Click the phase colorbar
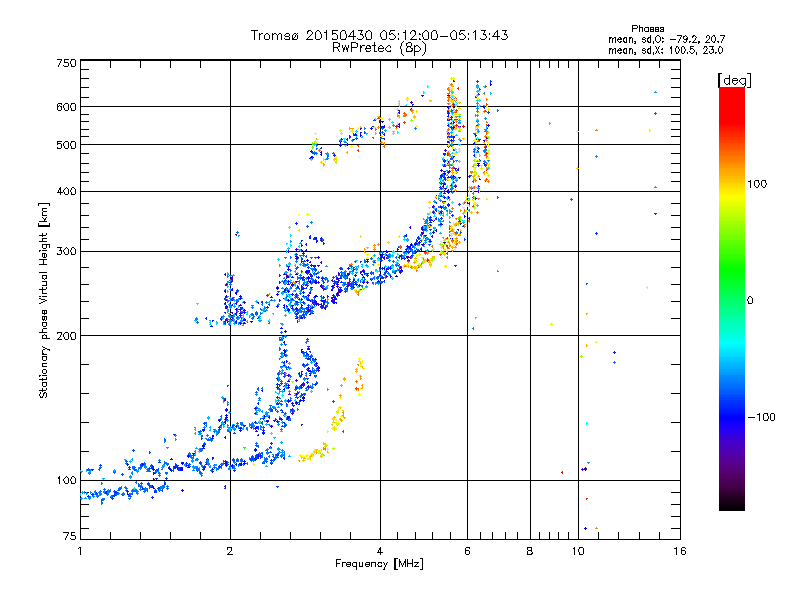 732,299
